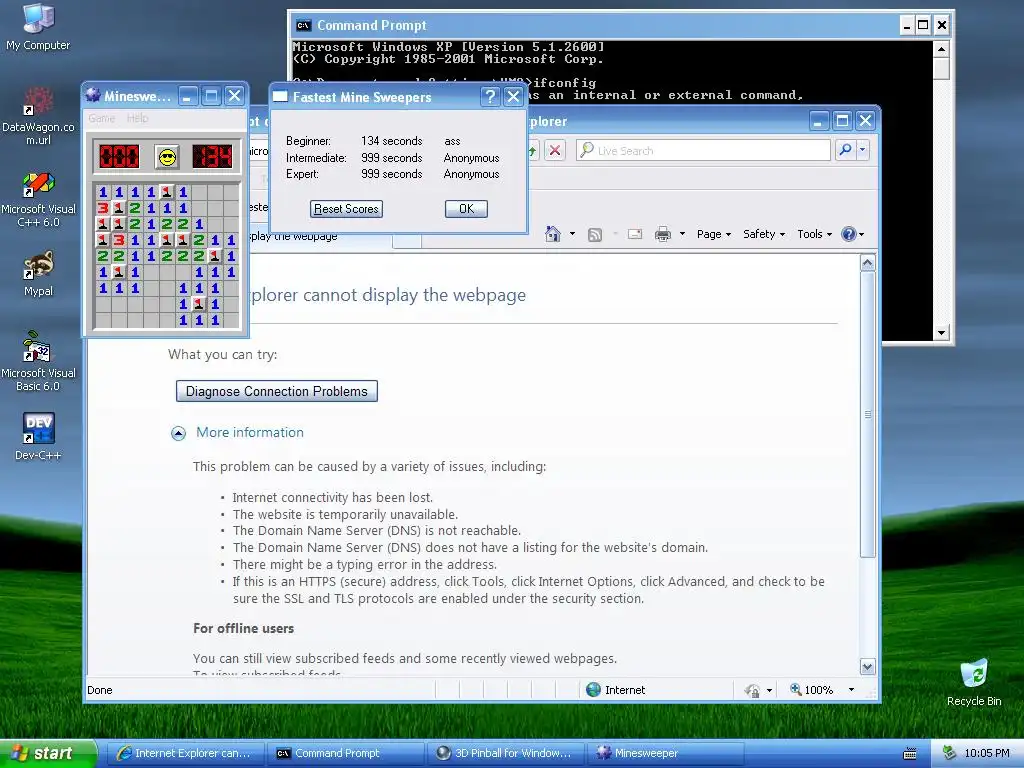
Task: Click the Command Prompt title bar icon
Action: [x=303, y=25]
